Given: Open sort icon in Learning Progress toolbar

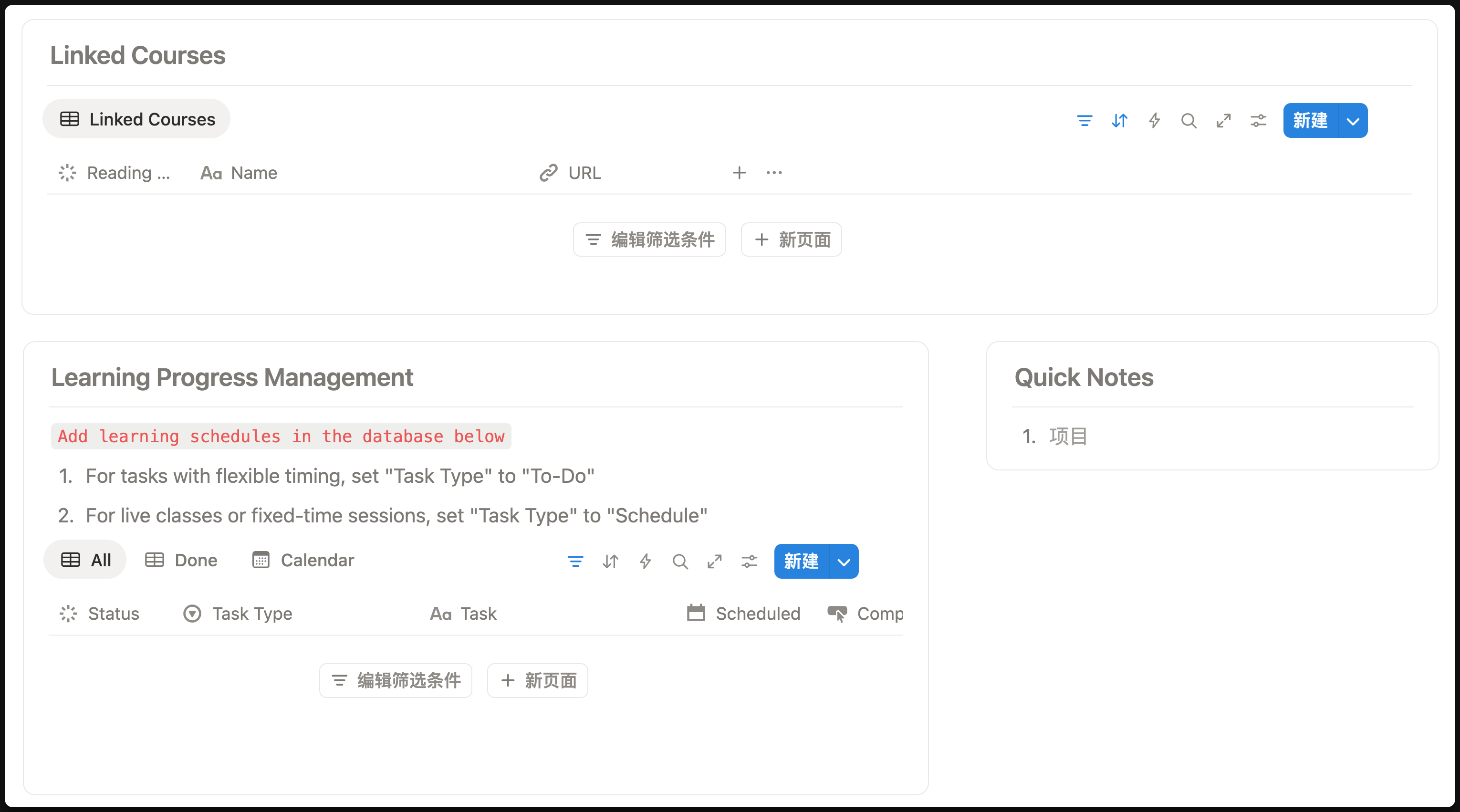Looking at the screenshot, I should (610, 562).
